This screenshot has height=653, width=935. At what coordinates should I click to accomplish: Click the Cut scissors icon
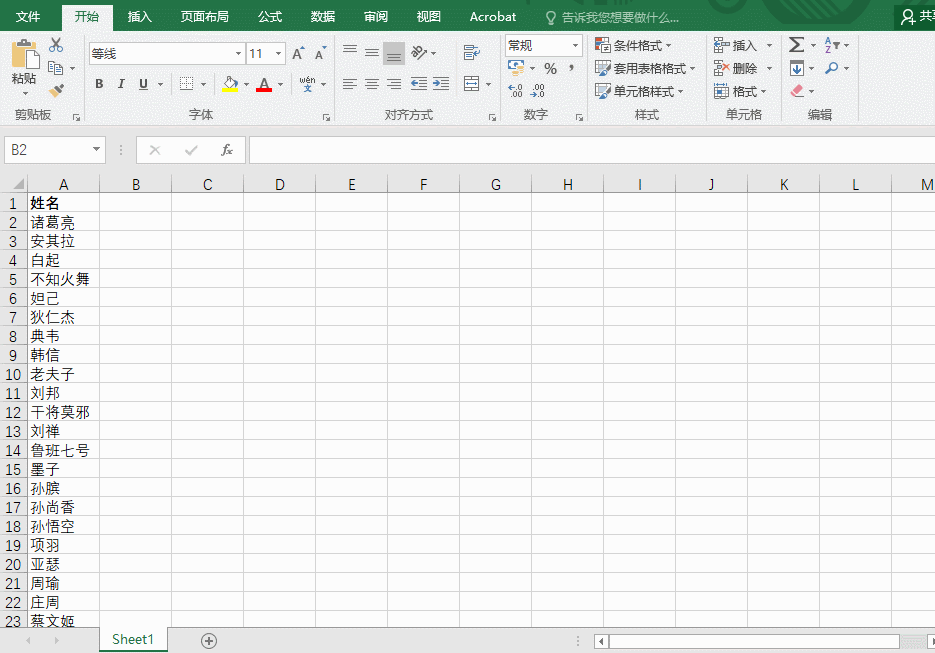(x=56, y=45)
